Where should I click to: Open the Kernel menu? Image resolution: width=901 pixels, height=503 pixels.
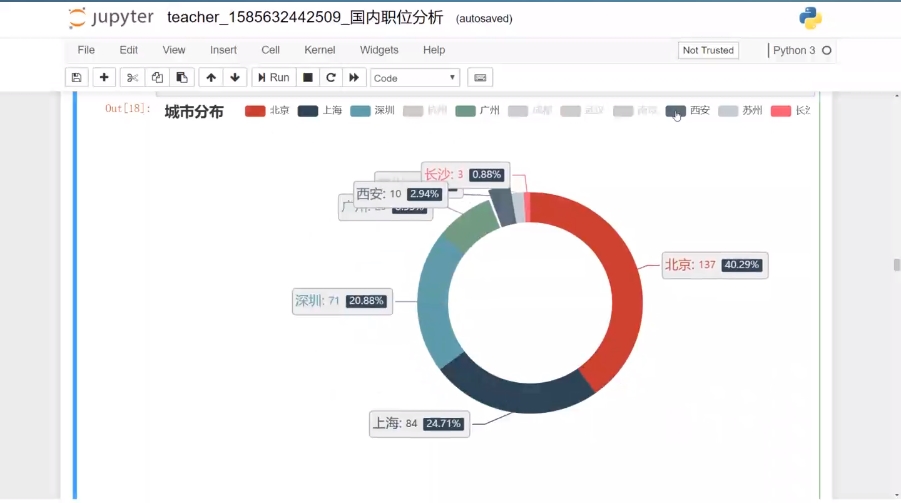(320, 50)
